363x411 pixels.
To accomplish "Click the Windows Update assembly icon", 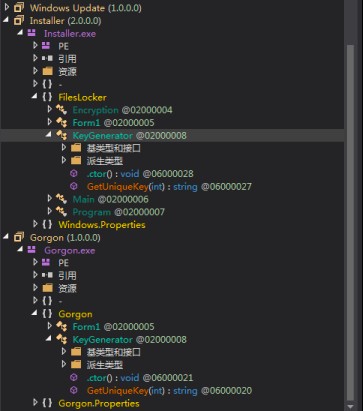I will click(19, 7).
